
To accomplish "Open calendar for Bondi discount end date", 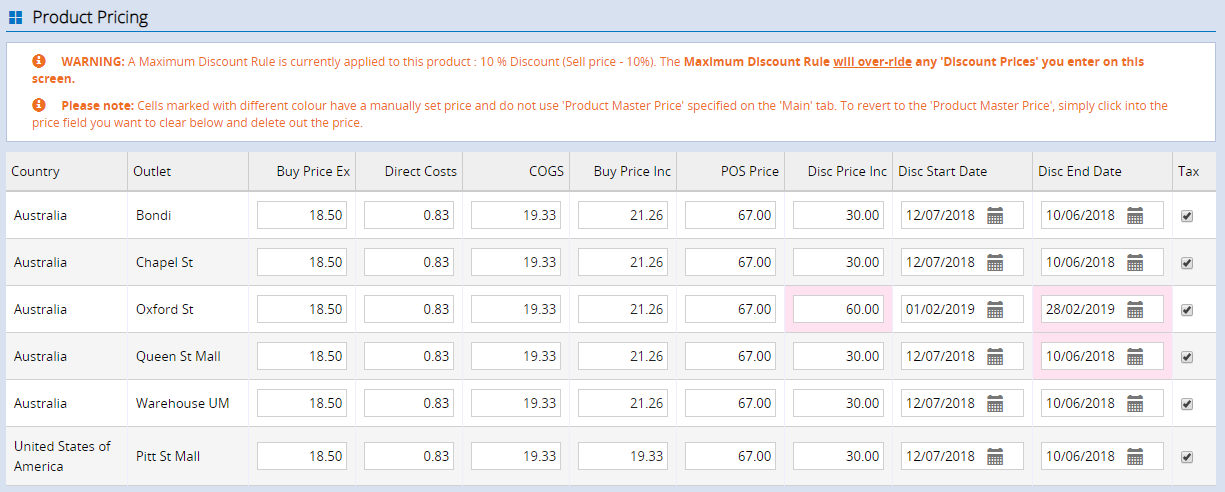I will point(1135,215).
